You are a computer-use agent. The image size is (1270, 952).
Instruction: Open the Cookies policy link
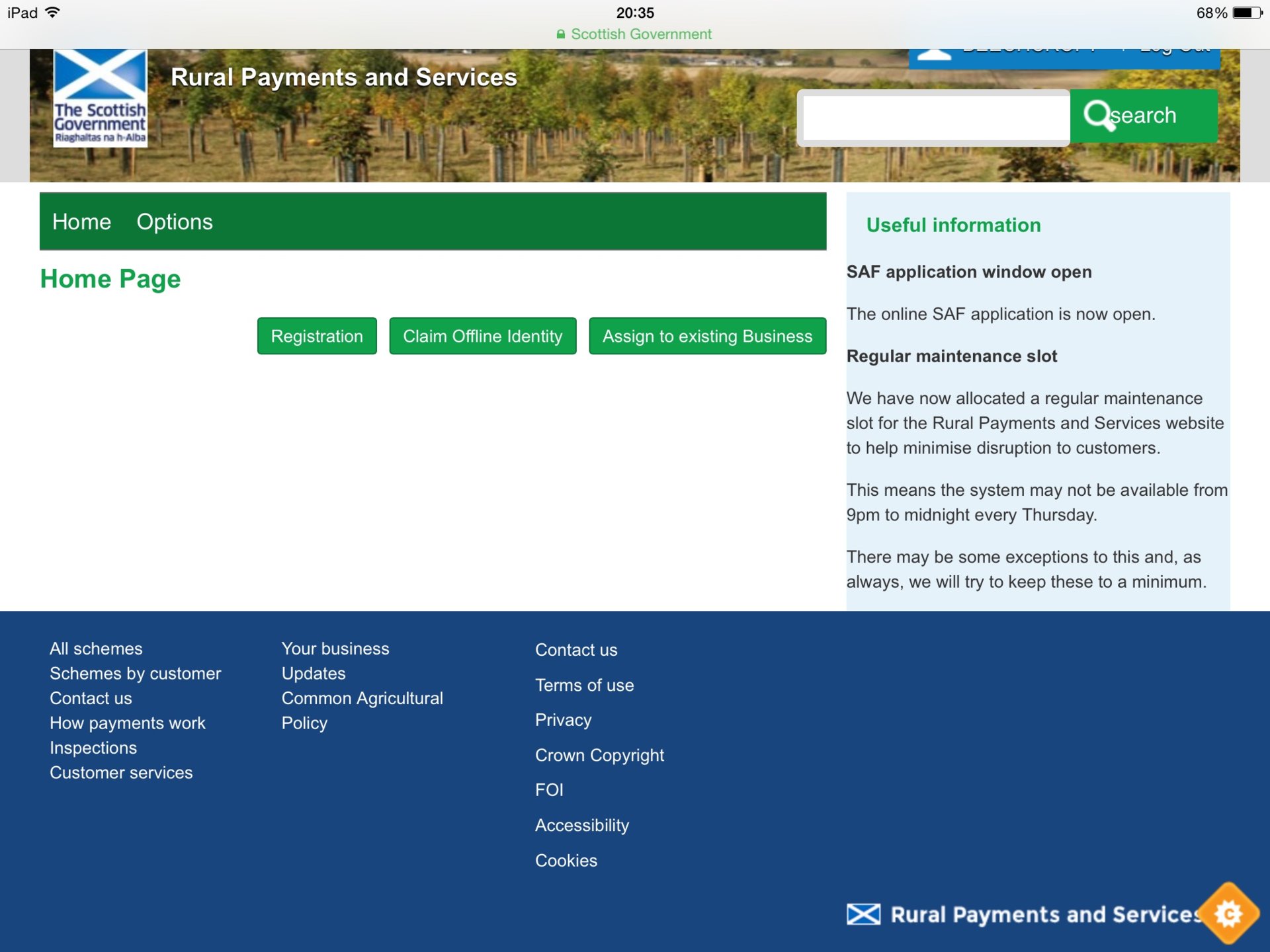tap(566, 860)
